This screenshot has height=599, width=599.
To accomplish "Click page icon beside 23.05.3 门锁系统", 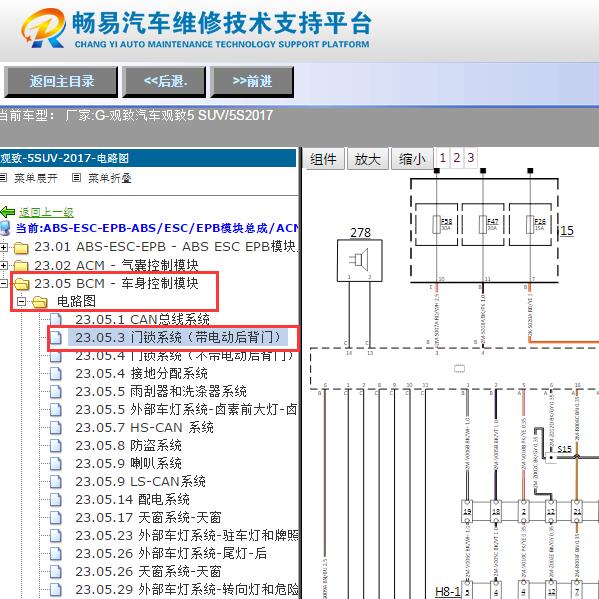I will [56, 338].
